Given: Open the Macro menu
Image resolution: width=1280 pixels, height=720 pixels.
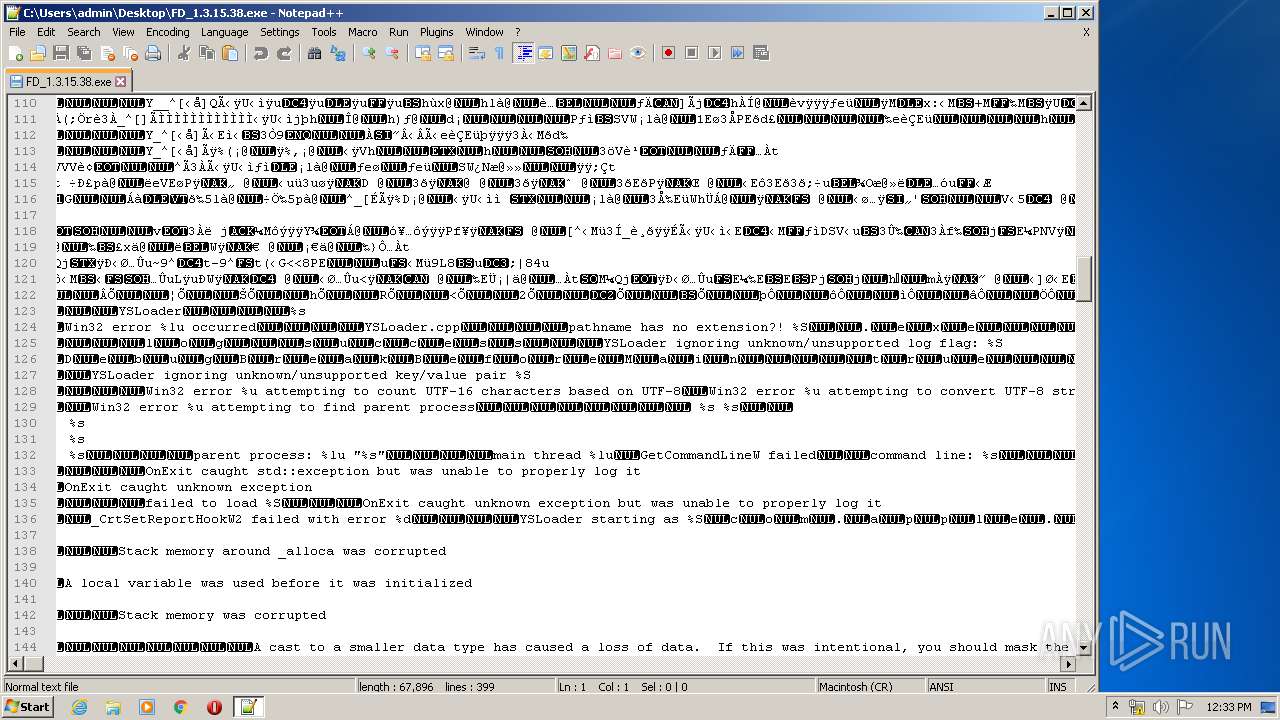Looking at the screenshot, I should [x=362, y=32].
